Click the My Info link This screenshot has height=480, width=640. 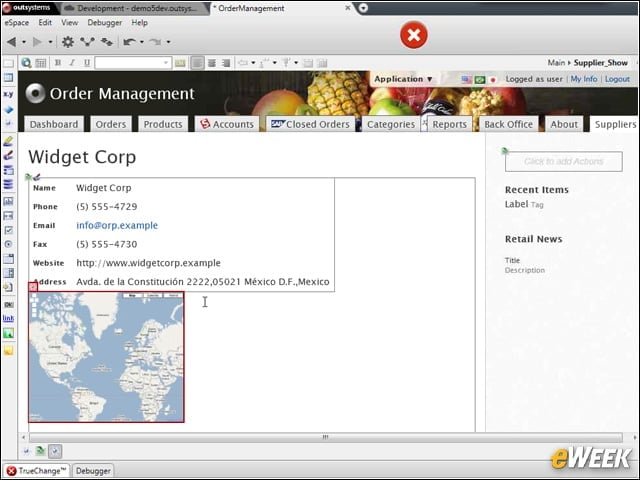(x=584, y=79)
